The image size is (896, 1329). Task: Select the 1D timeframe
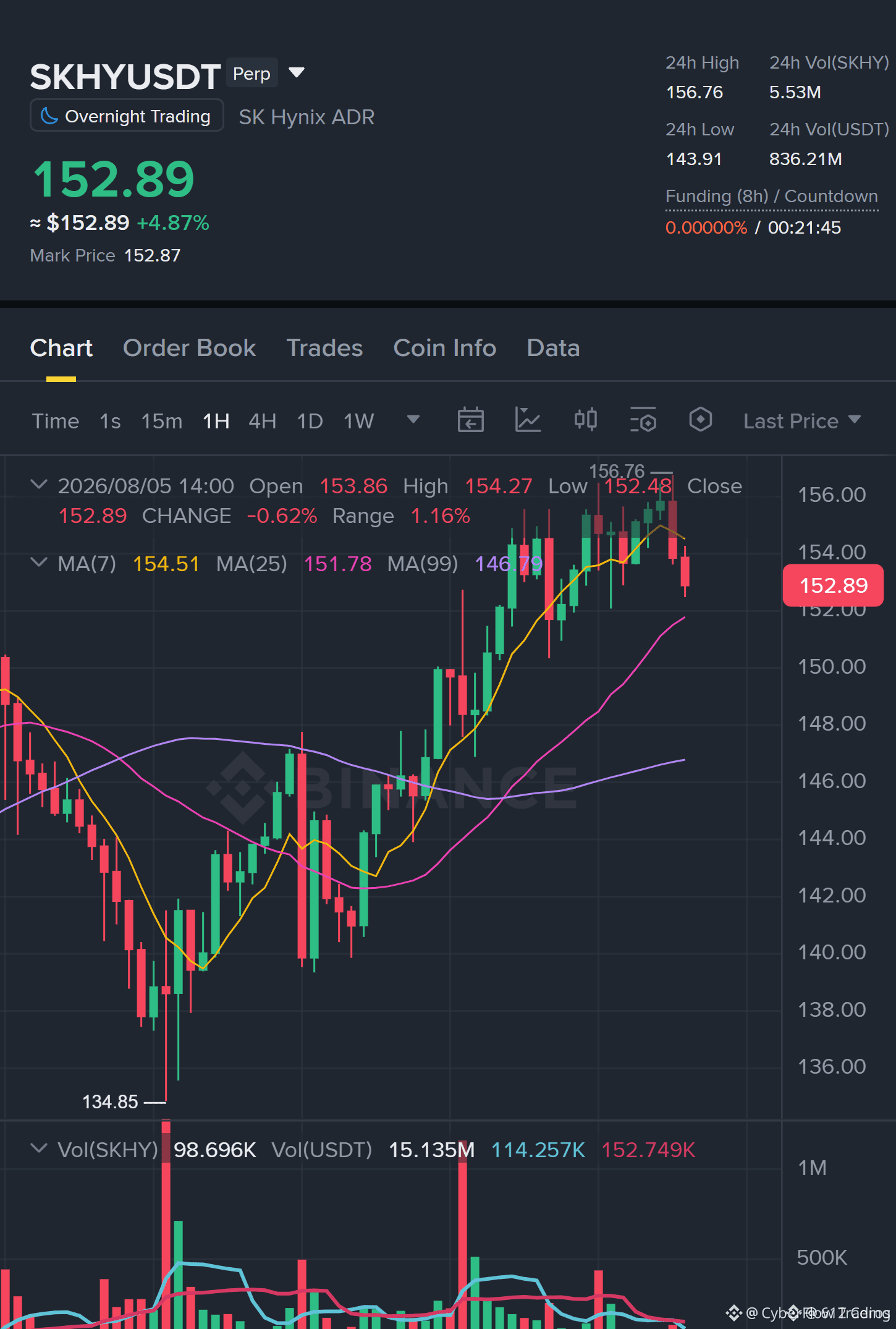coord(310,421)
